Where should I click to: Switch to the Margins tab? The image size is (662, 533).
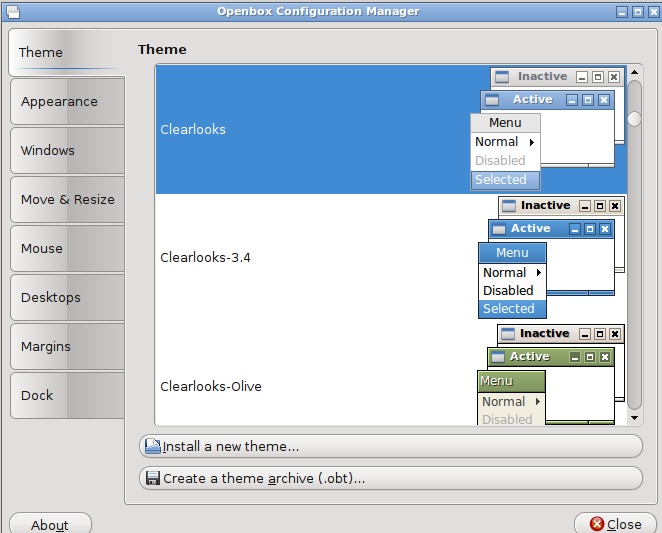coord(68,346)
